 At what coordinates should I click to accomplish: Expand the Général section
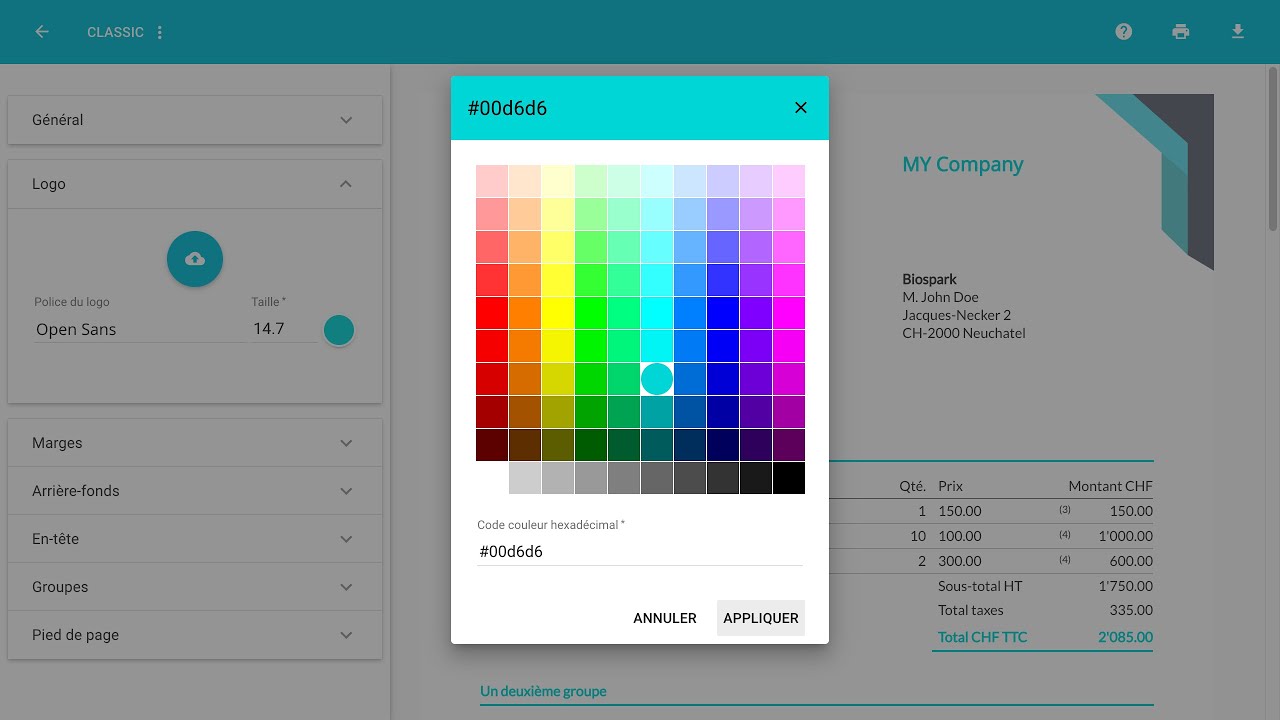195,120
